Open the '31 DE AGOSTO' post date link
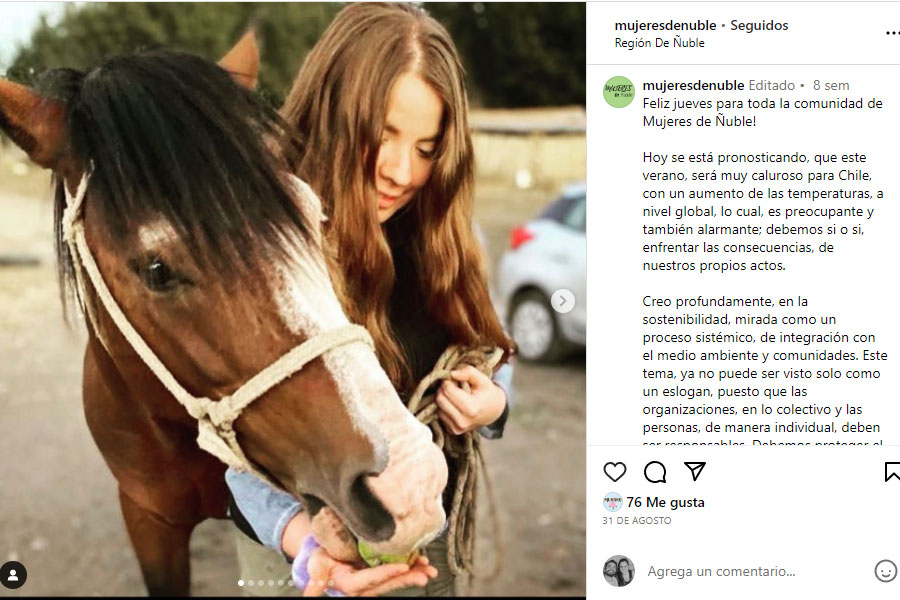 [637, 521]
